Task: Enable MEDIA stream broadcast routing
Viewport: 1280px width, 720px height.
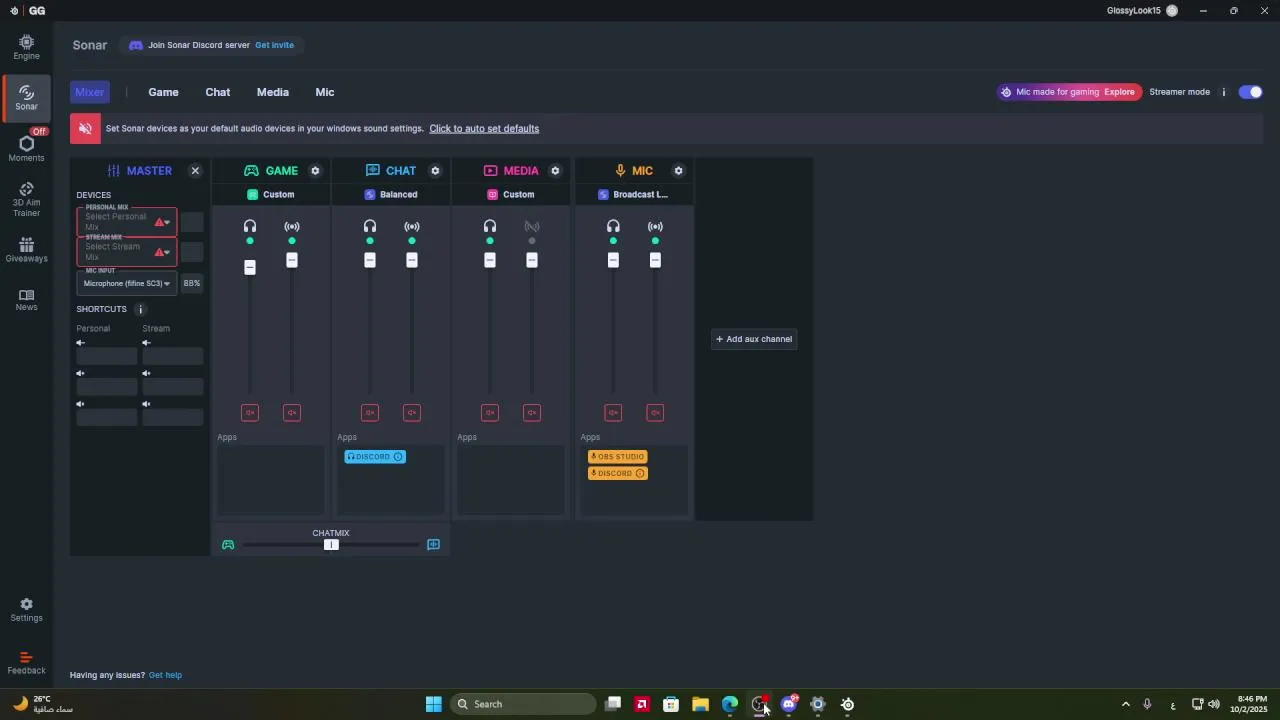Action: (532, 227)
